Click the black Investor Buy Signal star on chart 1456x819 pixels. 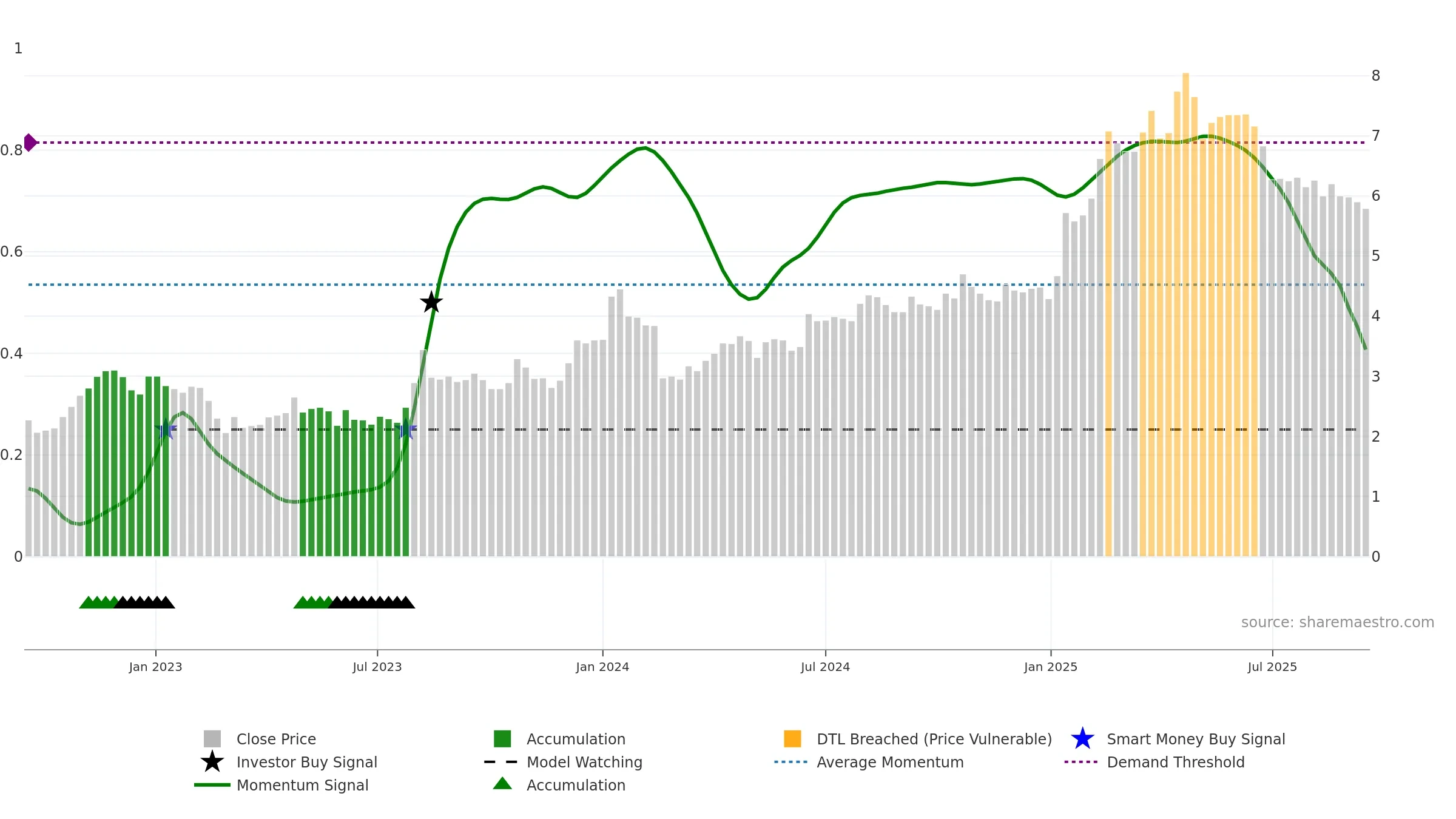tap(431, 302)
